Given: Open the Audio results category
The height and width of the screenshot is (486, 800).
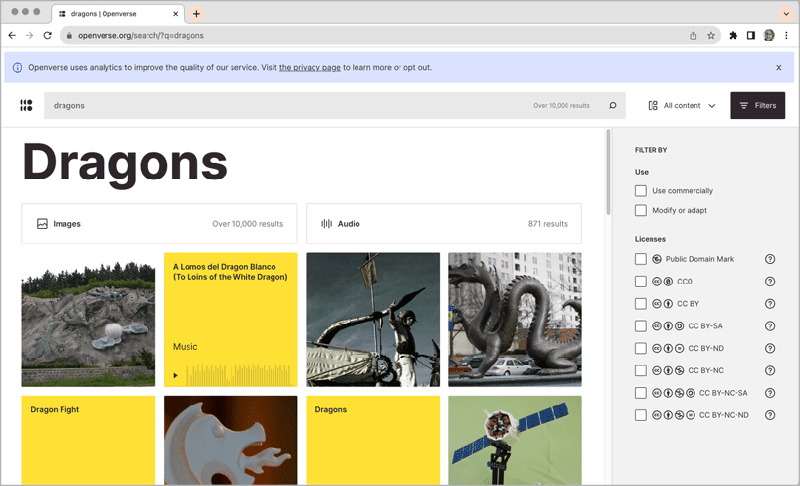Looking at the screenshot, I should 444,223.
